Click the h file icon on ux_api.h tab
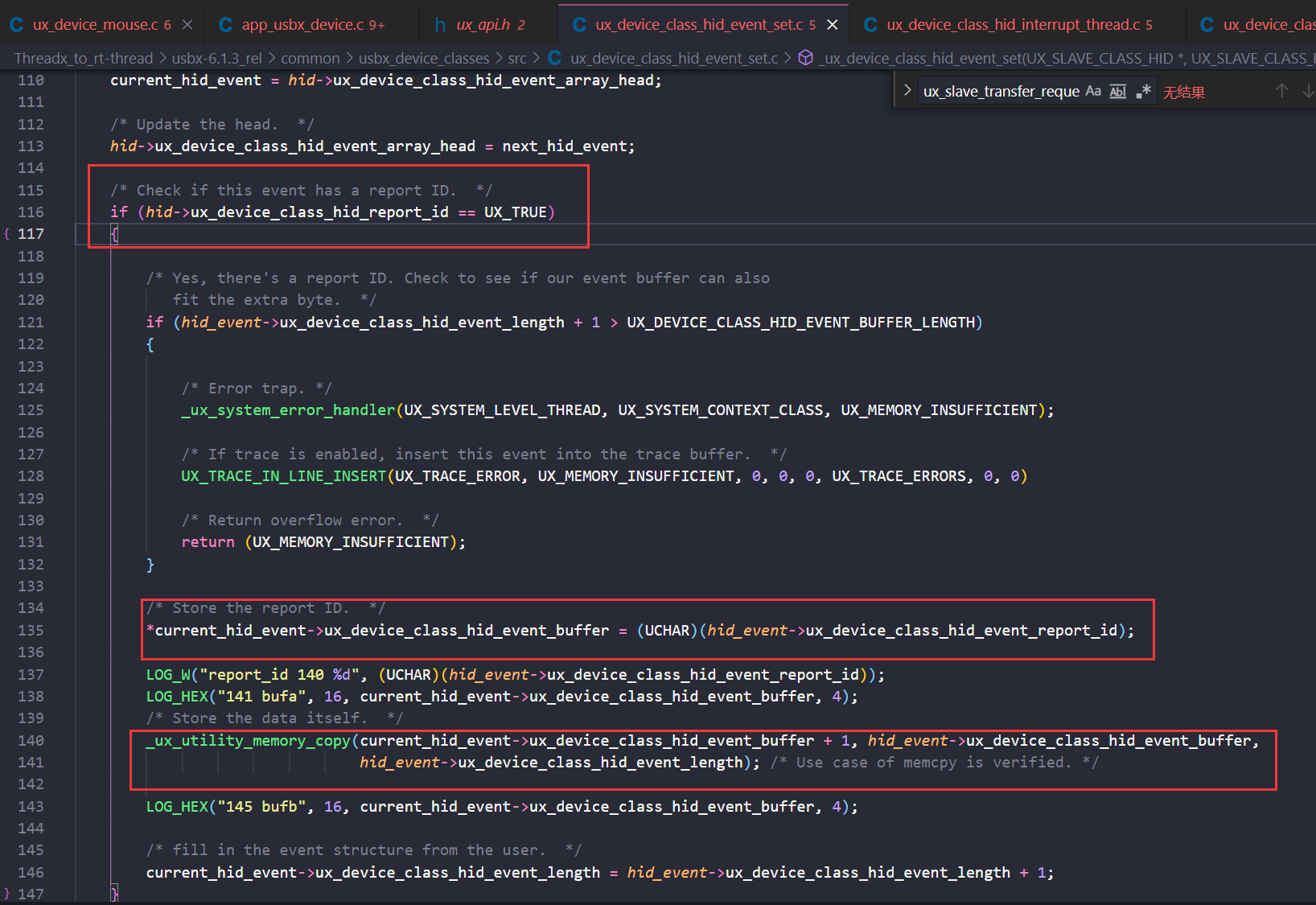 (x=440, y=25)
